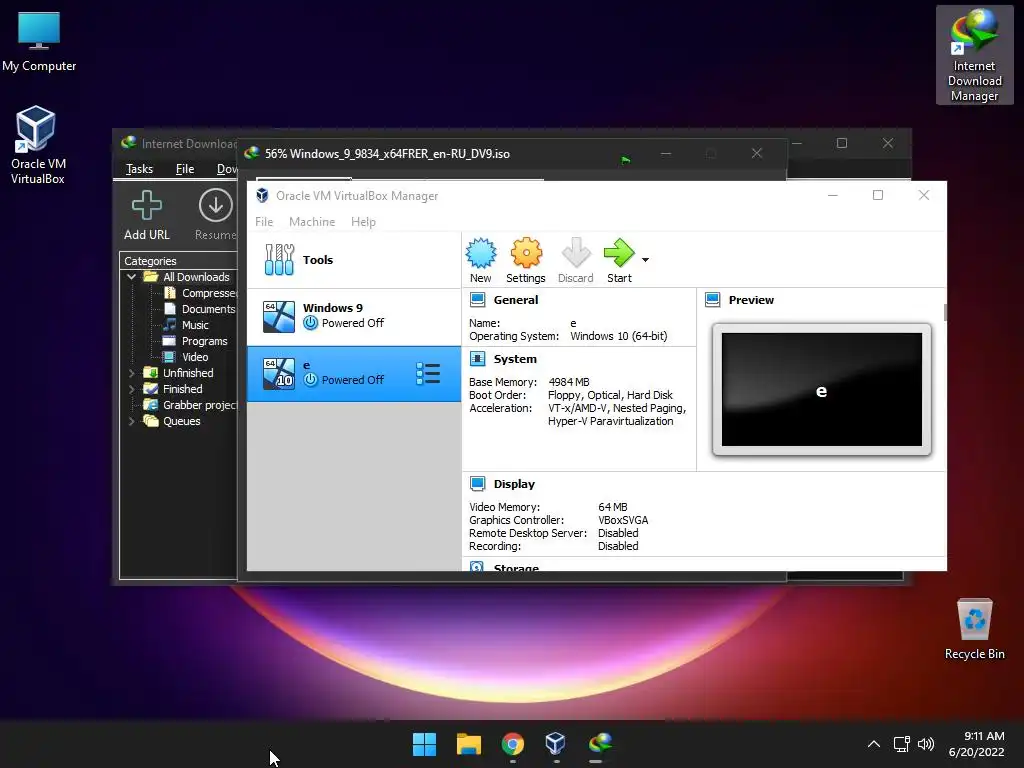Open the Help menu in VirtualBox

click(363, 222)
